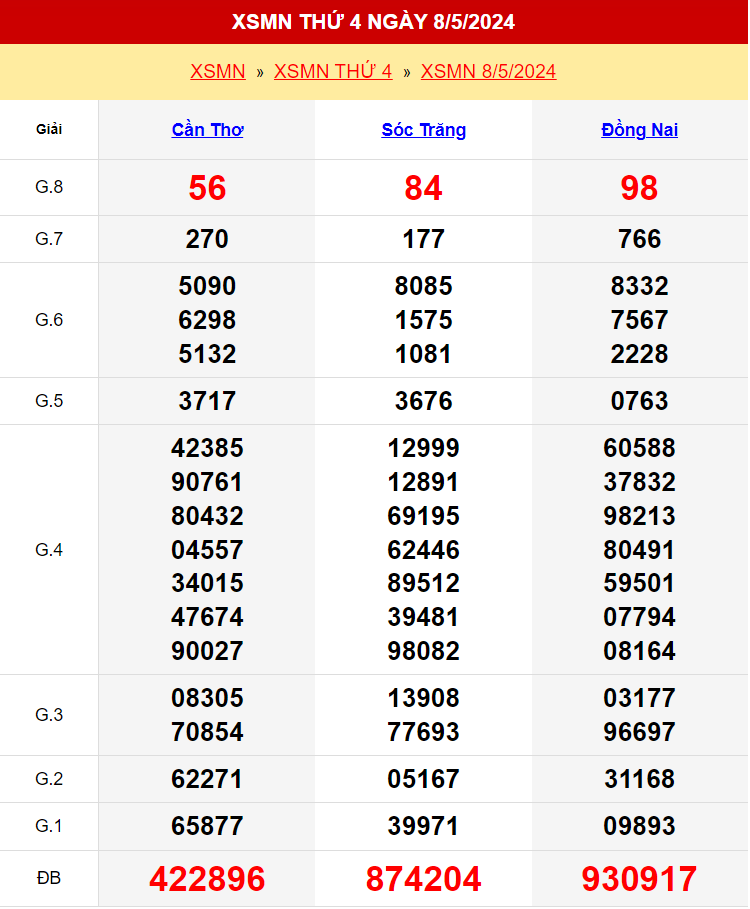Click the page title XSMN THỨ 4 NGÀY 8/5/2024

tap(373, 22)
